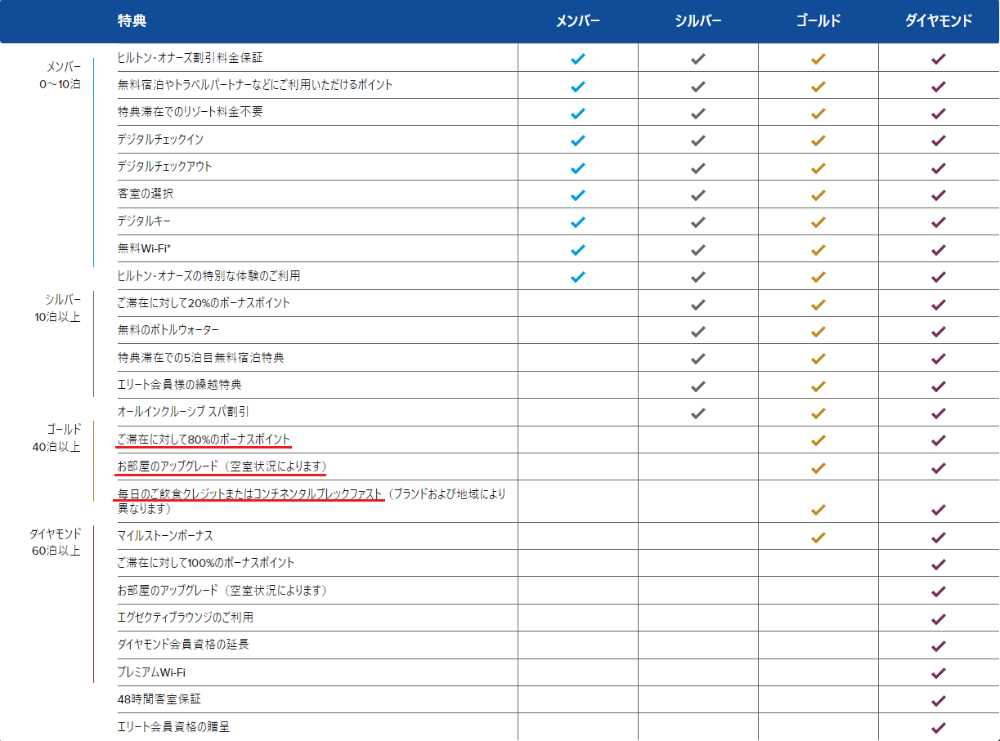Click the underlined ご滞在に対して80%のボーナスポイント text
This screenshot has height=741, width=1000.
tap(203, 439)
